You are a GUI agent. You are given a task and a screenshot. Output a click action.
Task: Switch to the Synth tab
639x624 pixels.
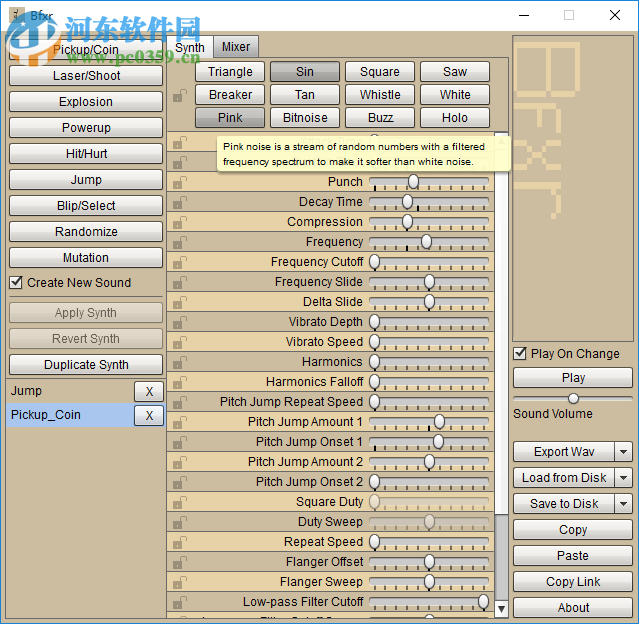[x=190, y=47]
